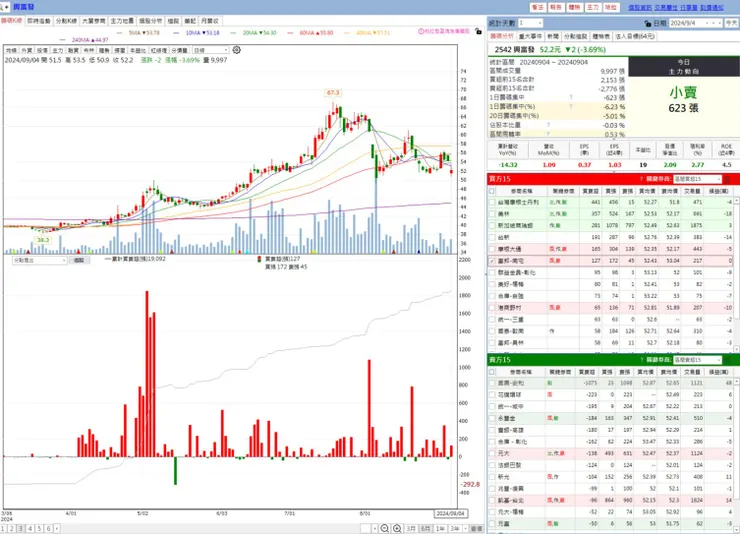The image size is (740, 534).
Task: Click the help icon beside 1日籌碼集中
Action: pyautogui.click(x=571, y=98)
